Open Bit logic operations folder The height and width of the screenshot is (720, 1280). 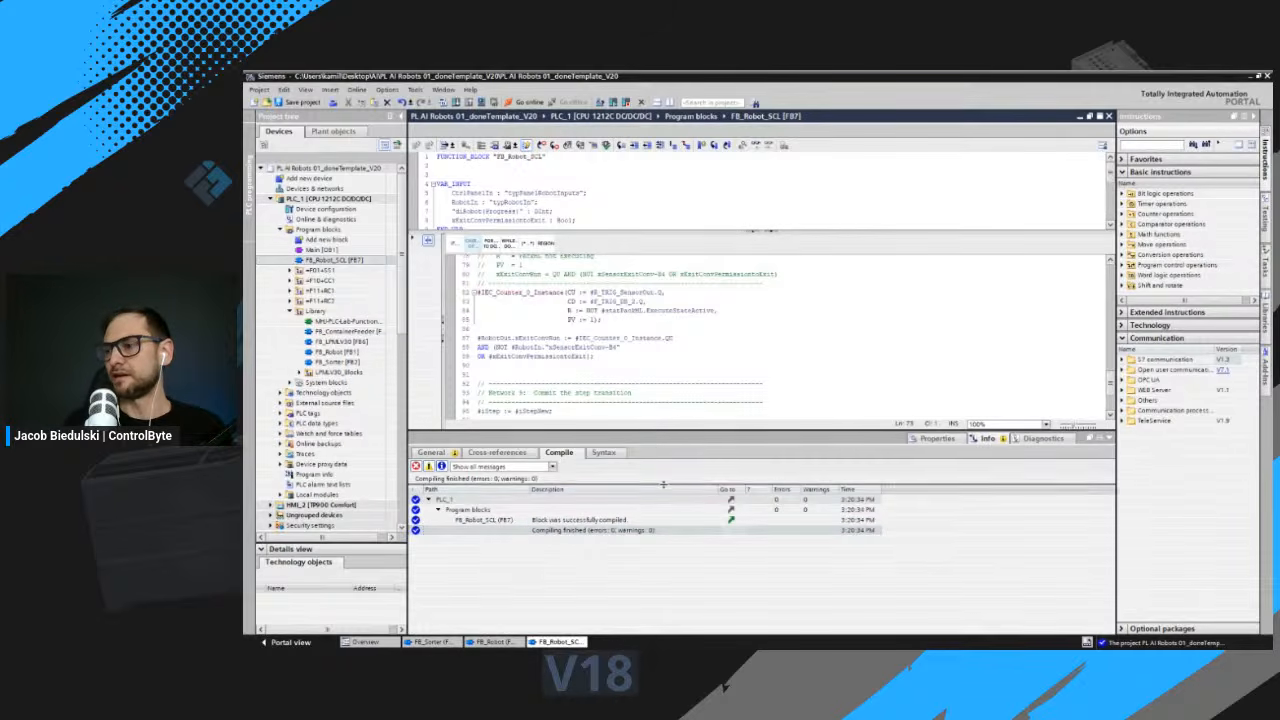1165,194
